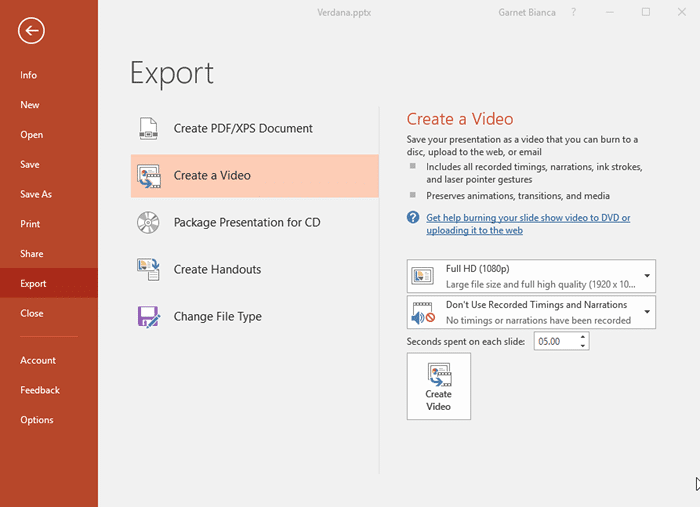Click the Full HD quality slide icon
700x507 pixels.
tap(422, 276)
